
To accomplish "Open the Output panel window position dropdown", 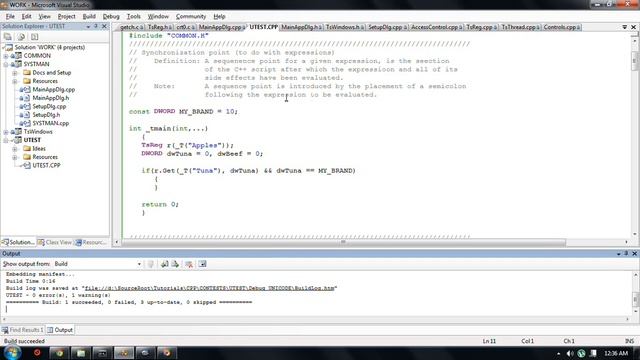I will point(618,253).
